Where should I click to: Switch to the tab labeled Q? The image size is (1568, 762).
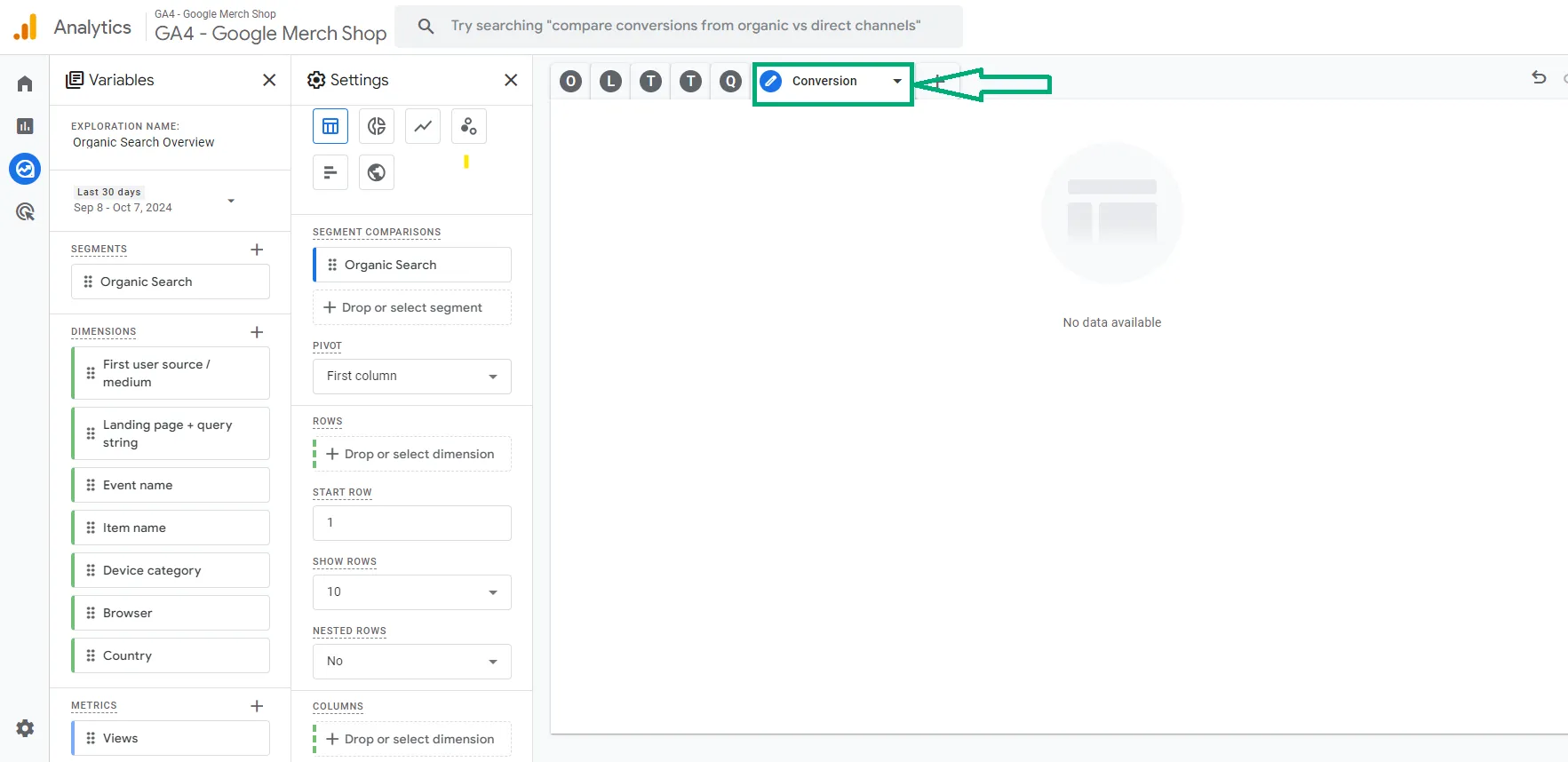point(730,82)
